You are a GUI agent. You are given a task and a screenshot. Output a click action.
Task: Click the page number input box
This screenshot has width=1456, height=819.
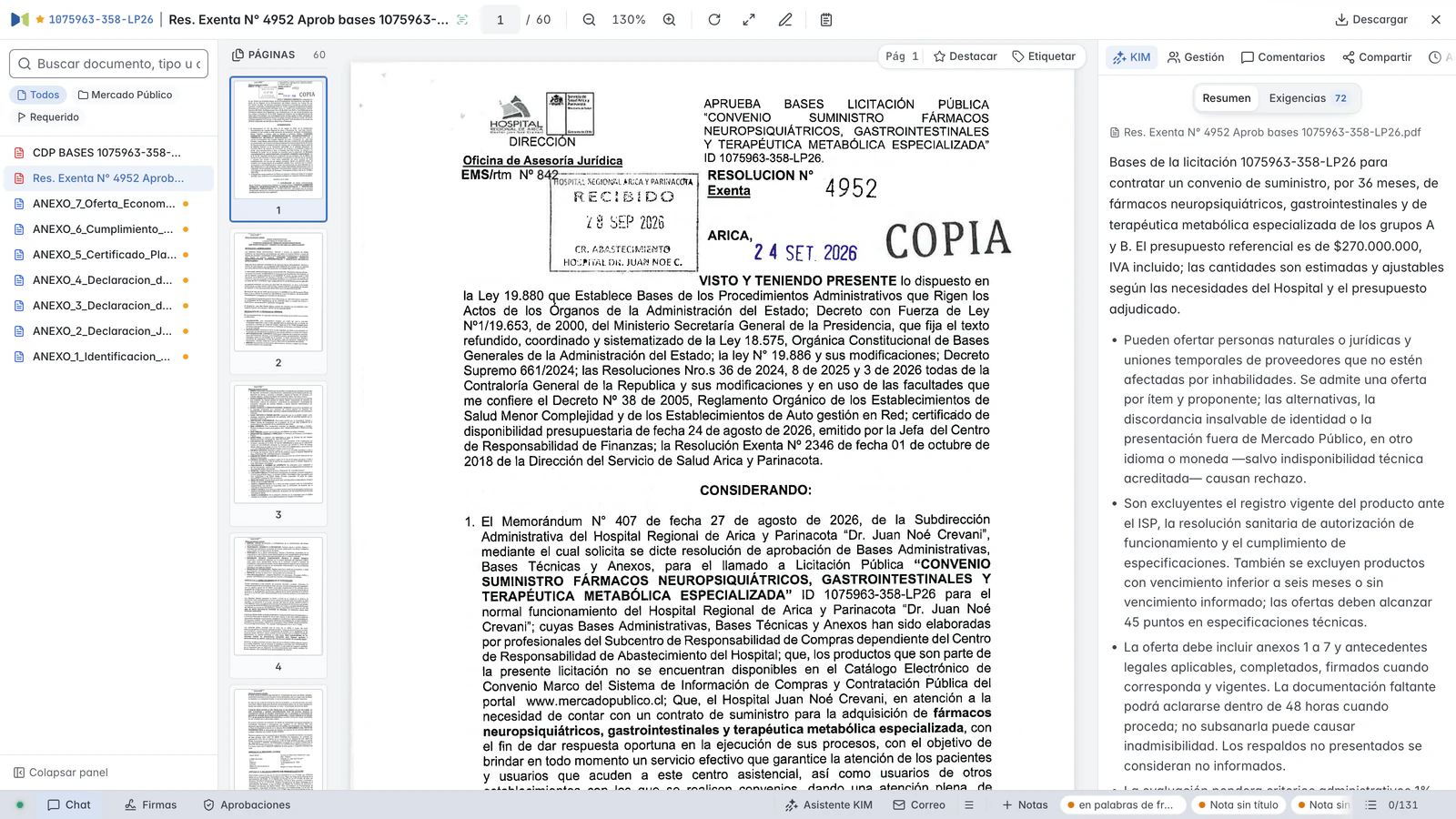click(500, 19)
